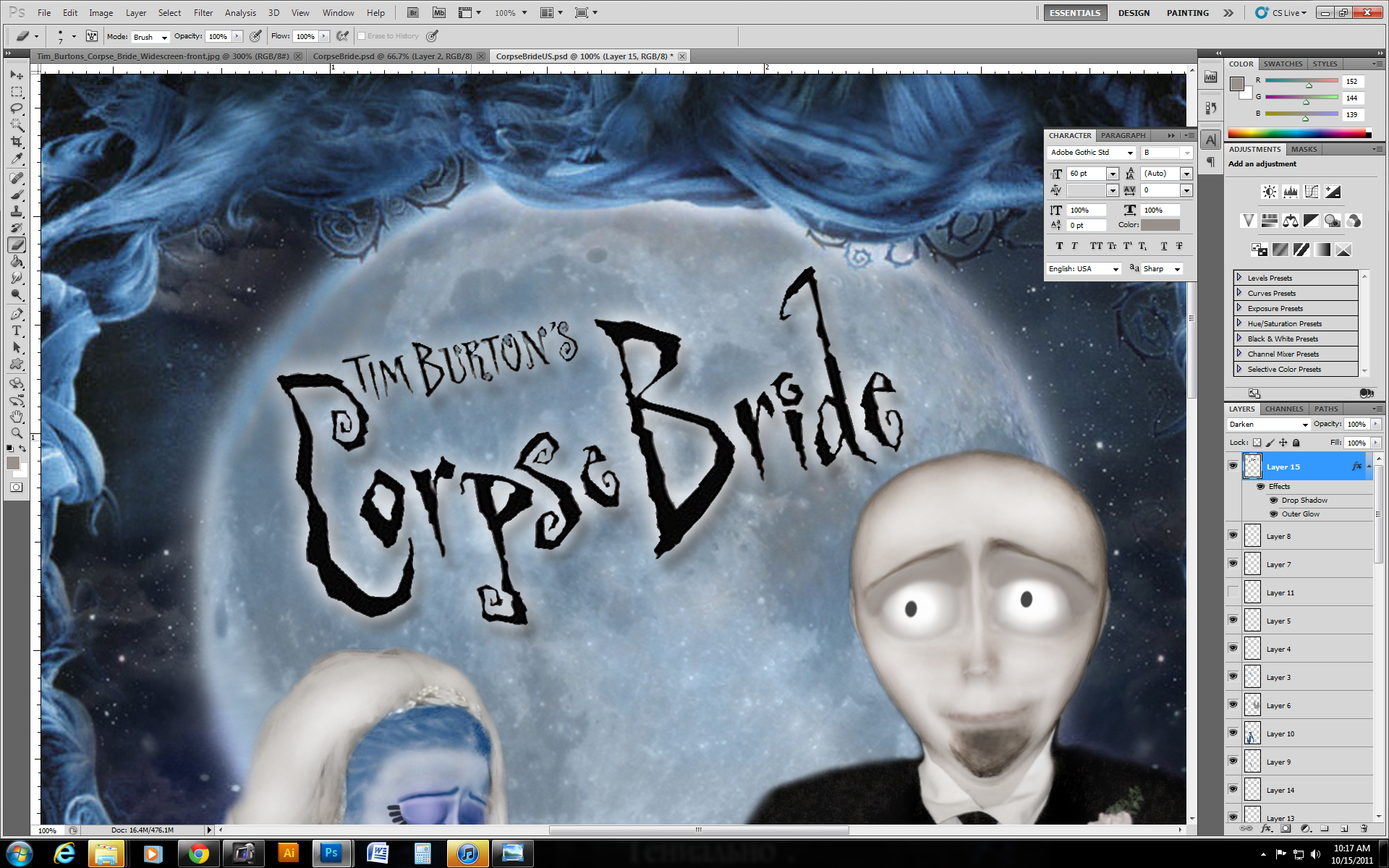Toggle Faux Bold in Character panel
The image size is (1389, 868).
(x=1059, y=246)
